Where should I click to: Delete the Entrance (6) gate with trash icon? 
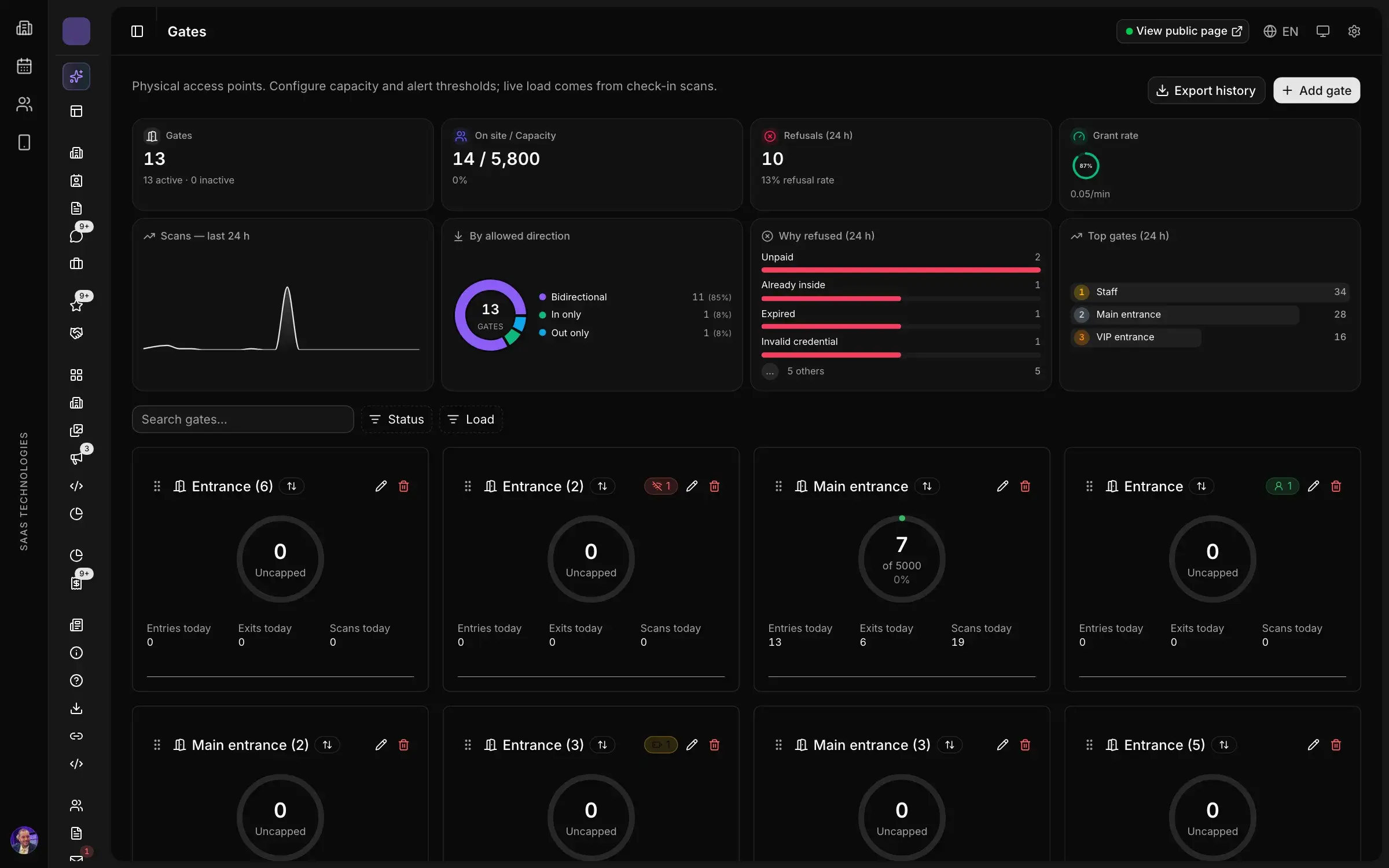point(404,486)
